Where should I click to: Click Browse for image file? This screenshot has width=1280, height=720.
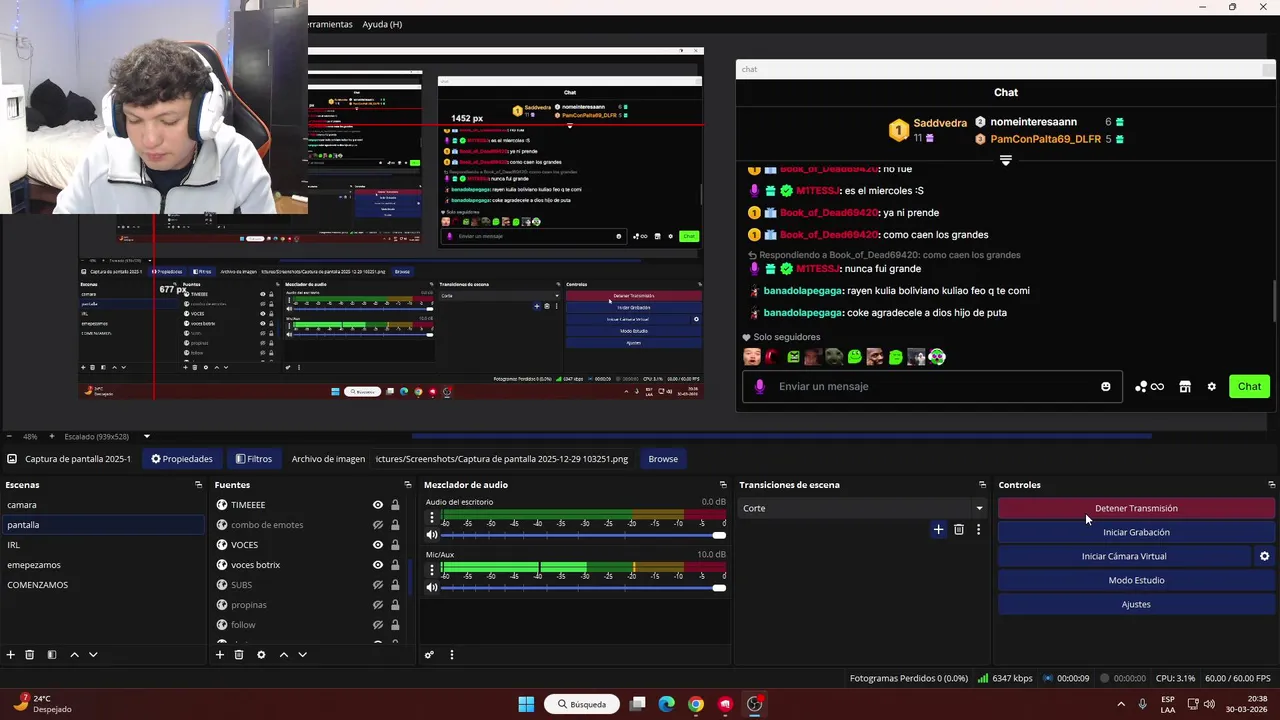click(x=663, y=459)
